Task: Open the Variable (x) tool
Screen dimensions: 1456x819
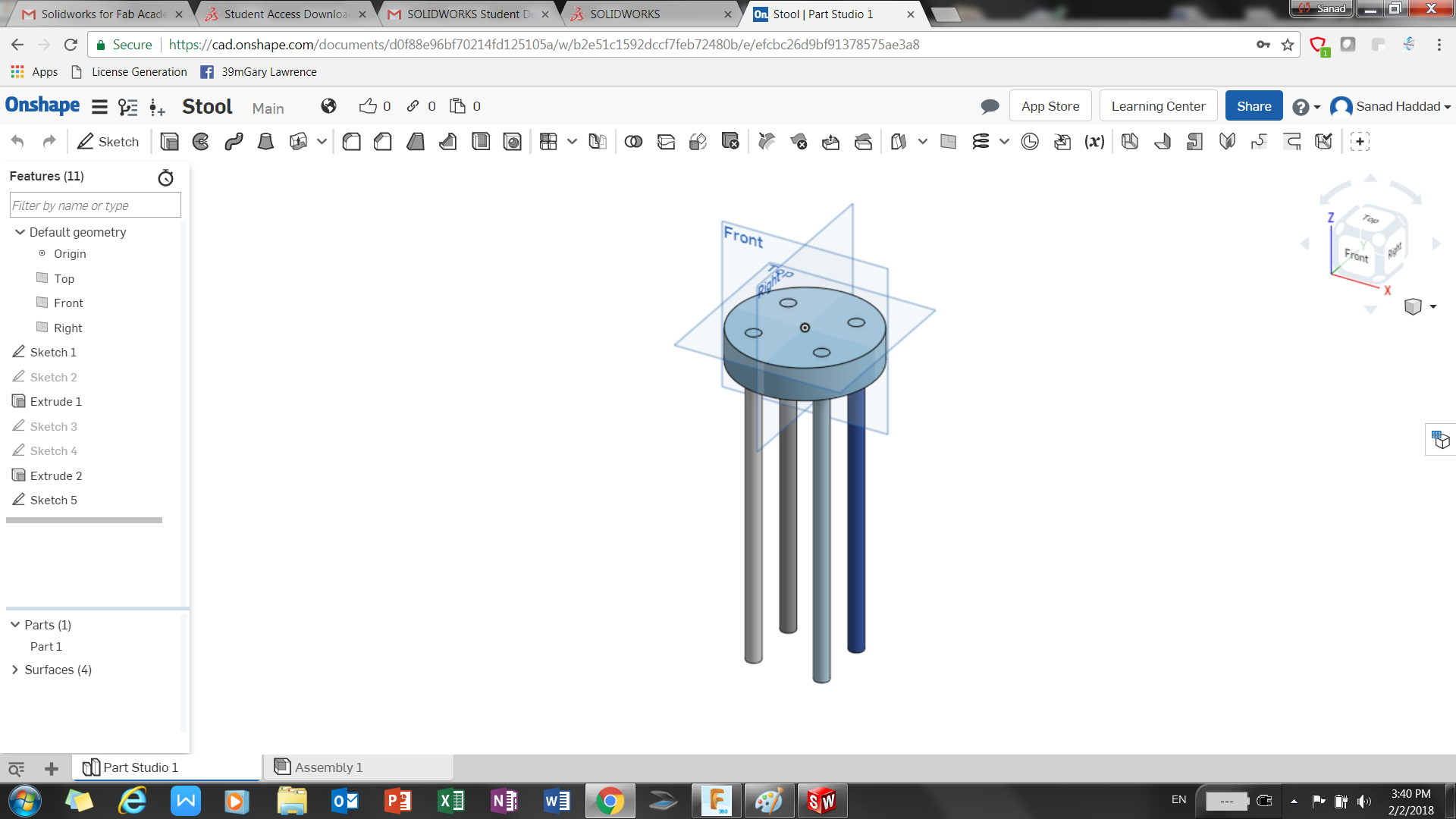Action: (x=1094, y=142)
